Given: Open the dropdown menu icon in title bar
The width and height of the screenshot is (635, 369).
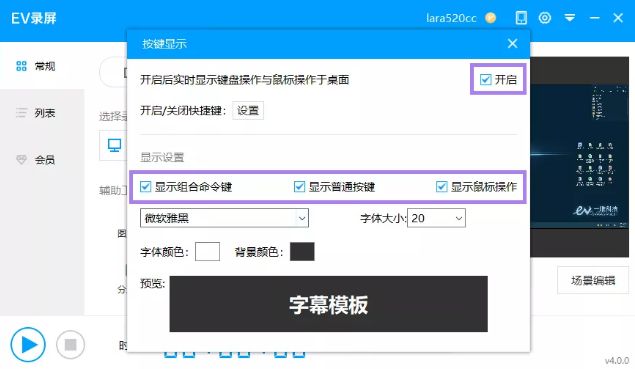Looking at the screenshot, I should [570, 18].
